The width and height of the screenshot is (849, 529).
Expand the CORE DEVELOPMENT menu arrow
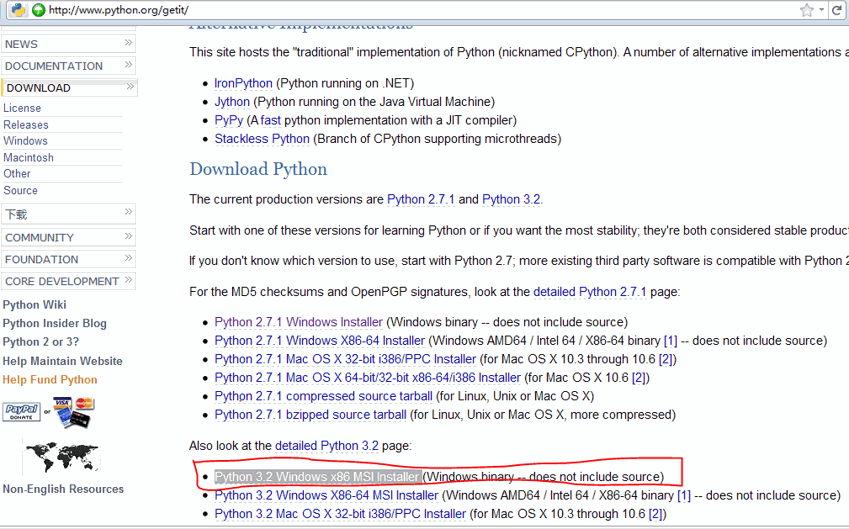[x=128, y=280]
